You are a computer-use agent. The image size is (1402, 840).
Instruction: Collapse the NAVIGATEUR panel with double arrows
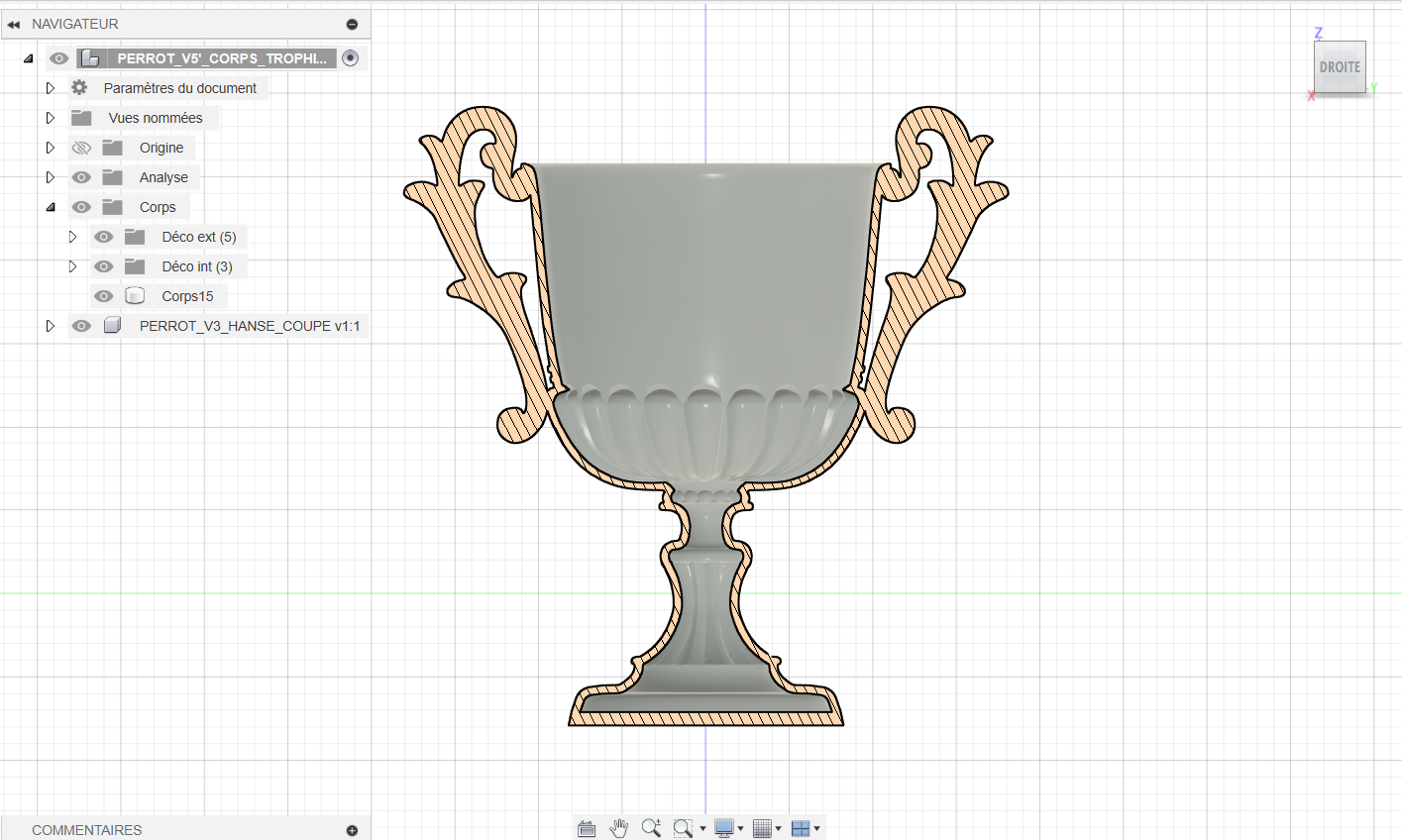14,24
